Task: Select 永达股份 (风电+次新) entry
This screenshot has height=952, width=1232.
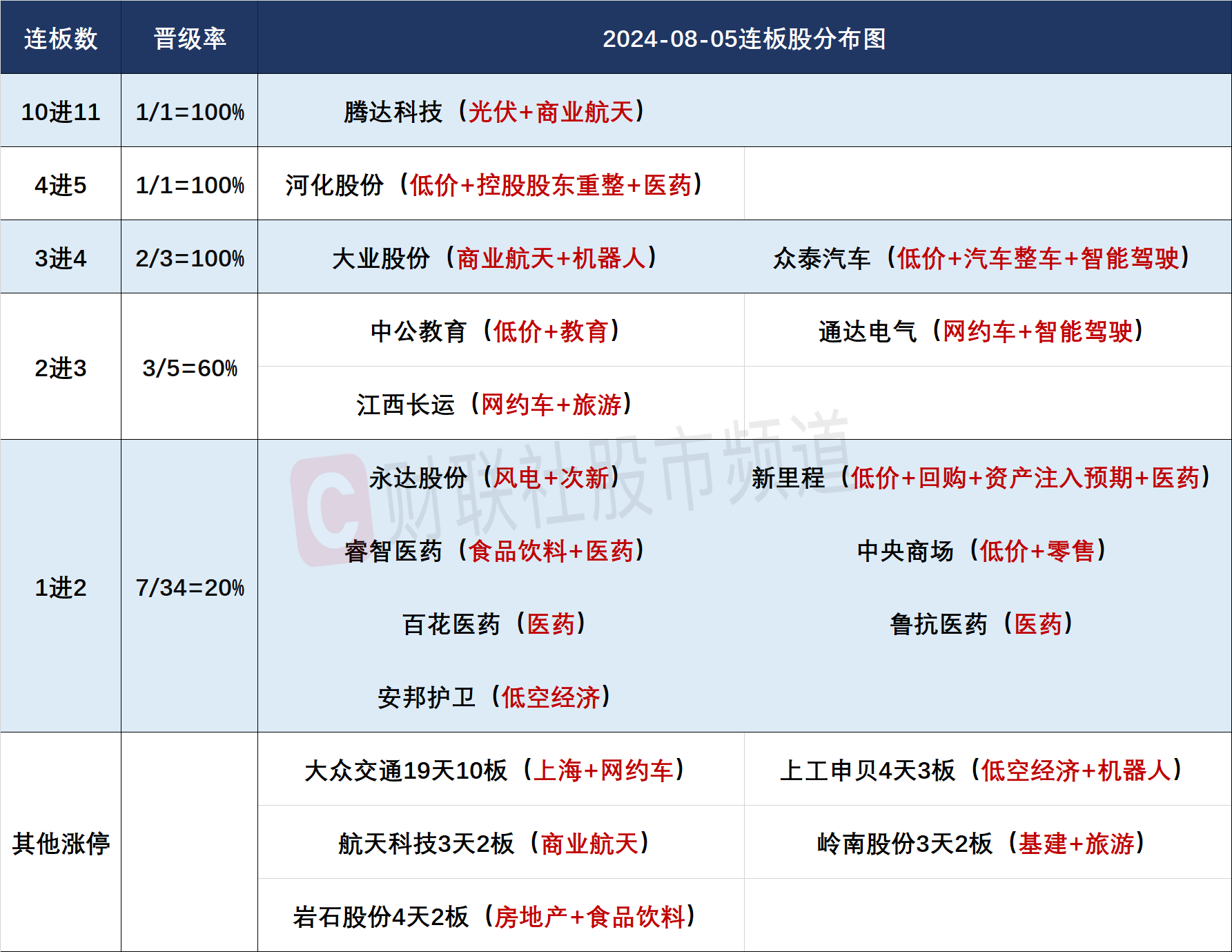Action: [494, 478]
